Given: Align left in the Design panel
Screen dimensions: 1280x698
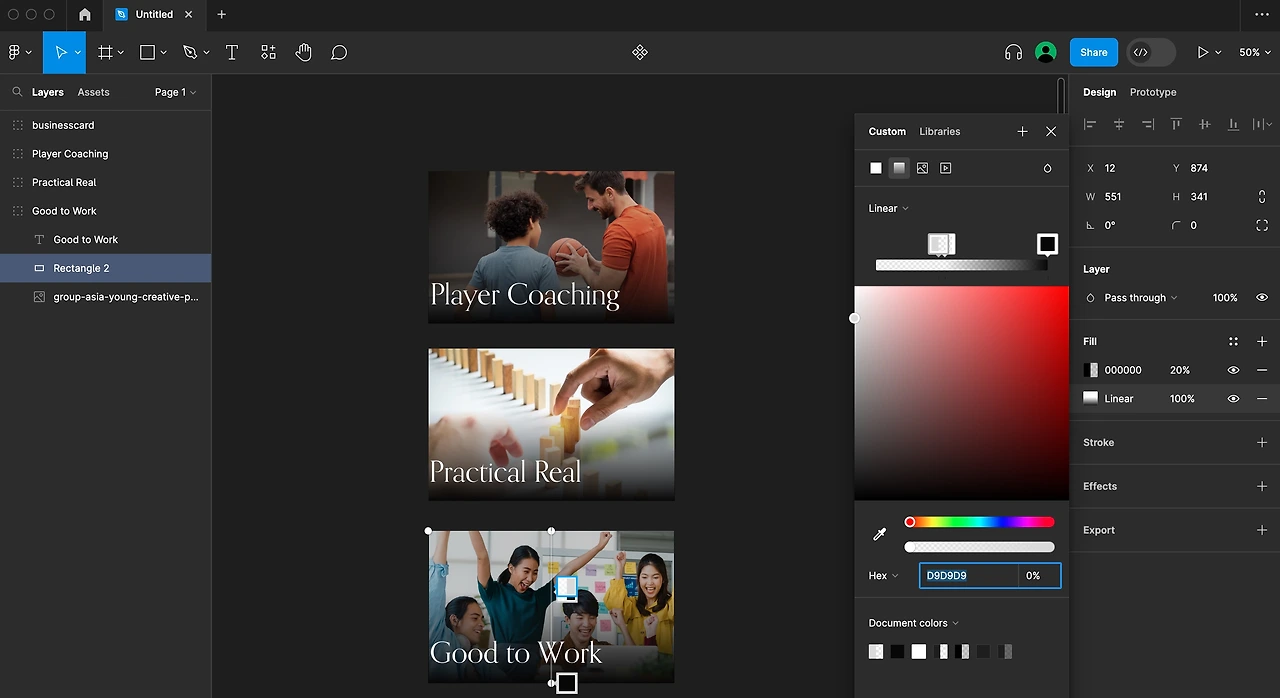Looking at the screenshot, I should pos(1090,124).
